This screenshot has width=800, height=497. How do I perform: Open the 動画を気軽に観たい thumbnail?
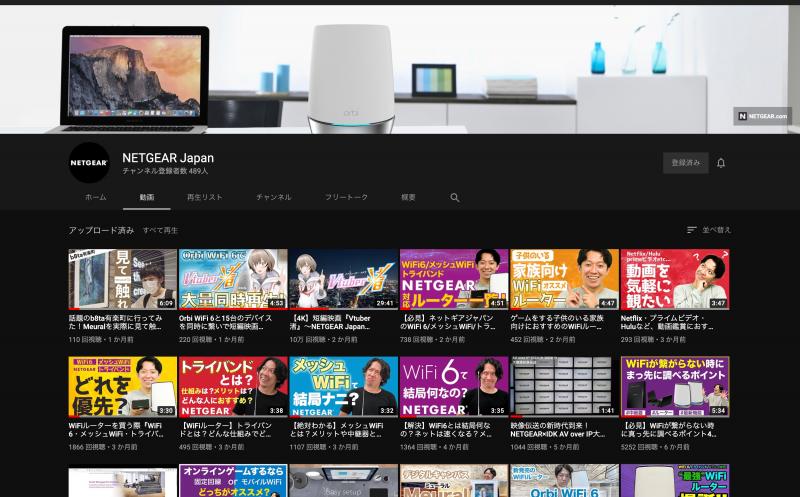tap(675, 279)
